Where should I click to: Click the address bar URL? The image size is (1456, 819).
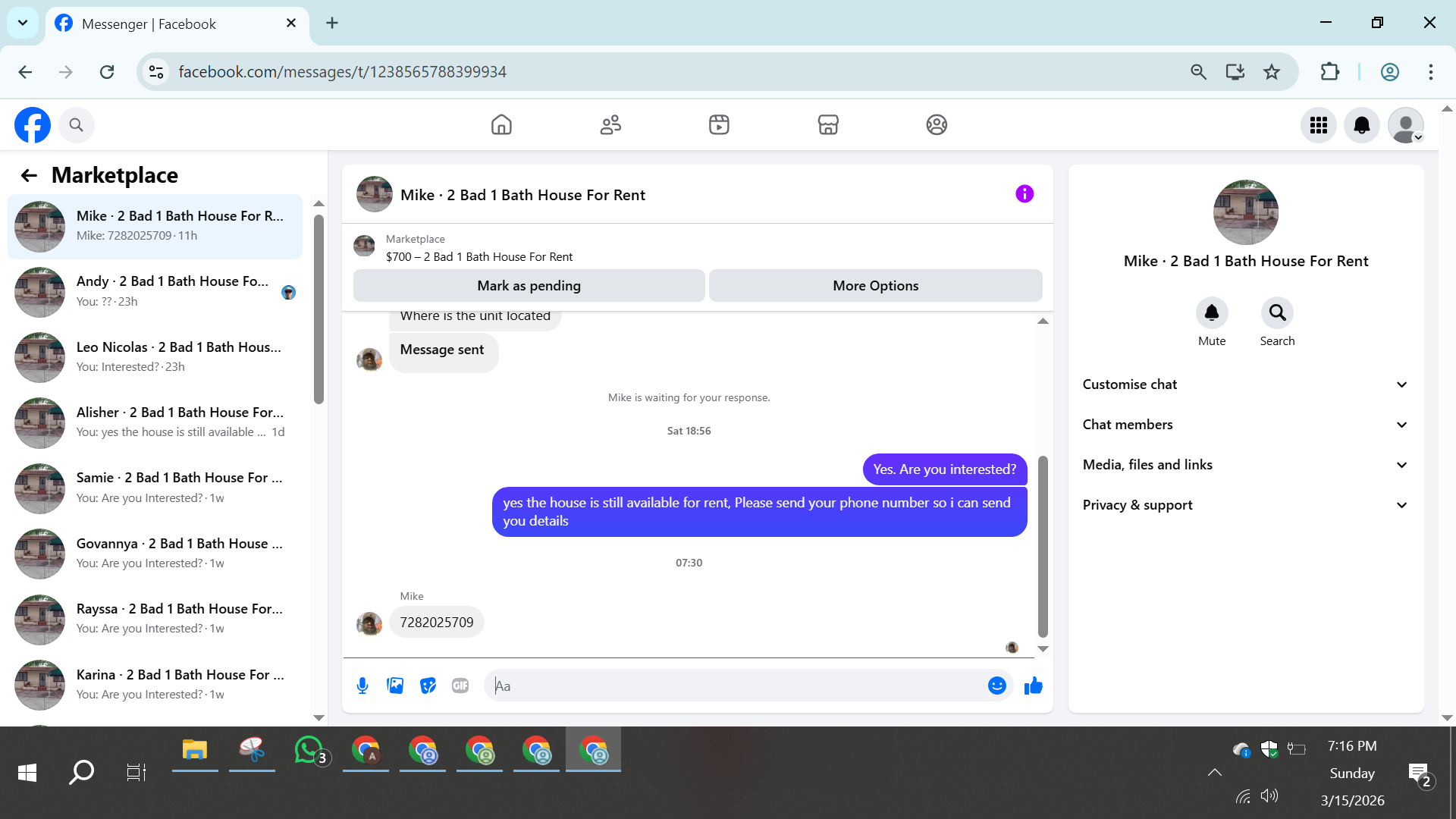(342, 72)
